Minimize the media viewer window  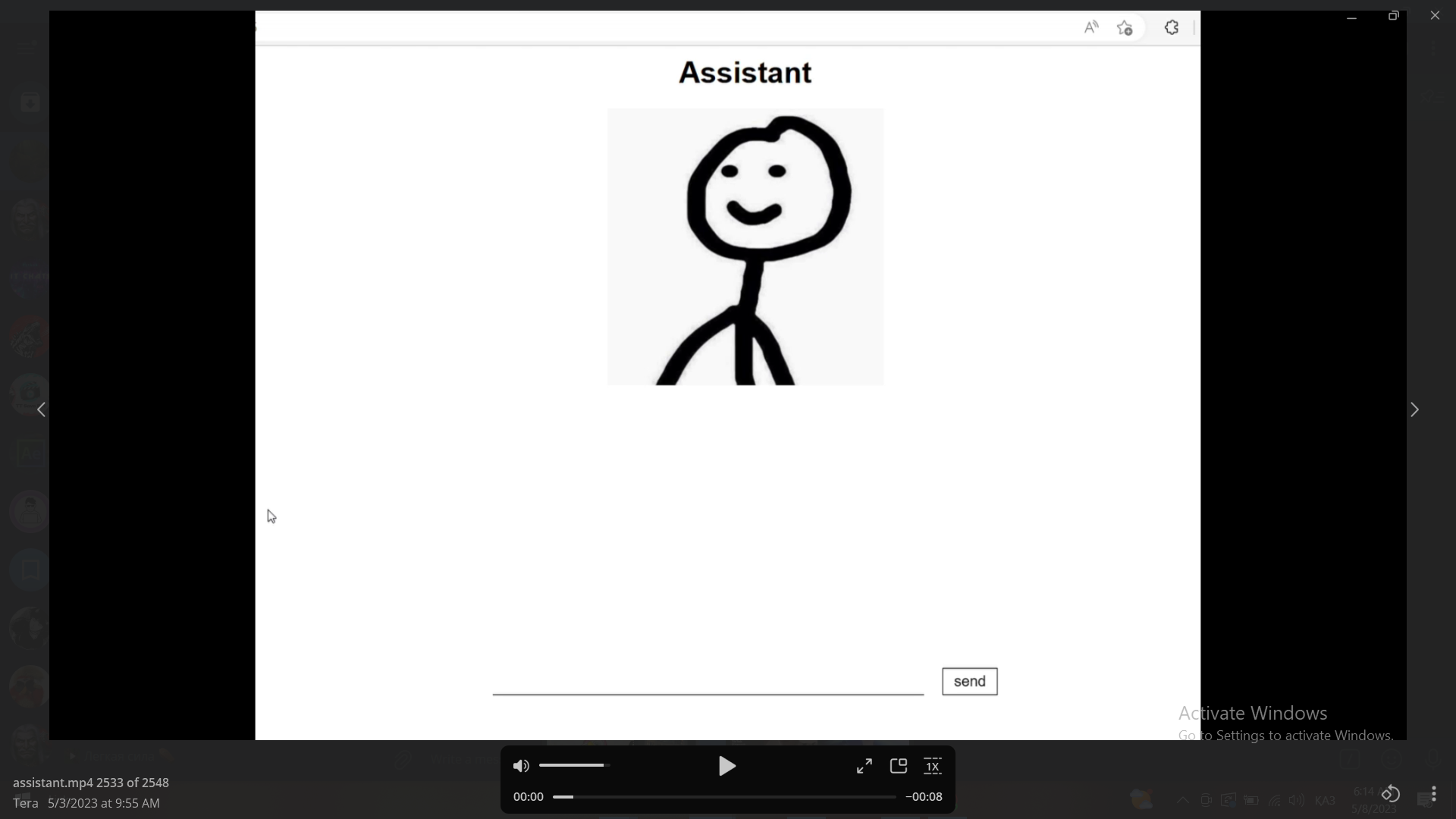pyautogui.click(x=1351, y=17)
